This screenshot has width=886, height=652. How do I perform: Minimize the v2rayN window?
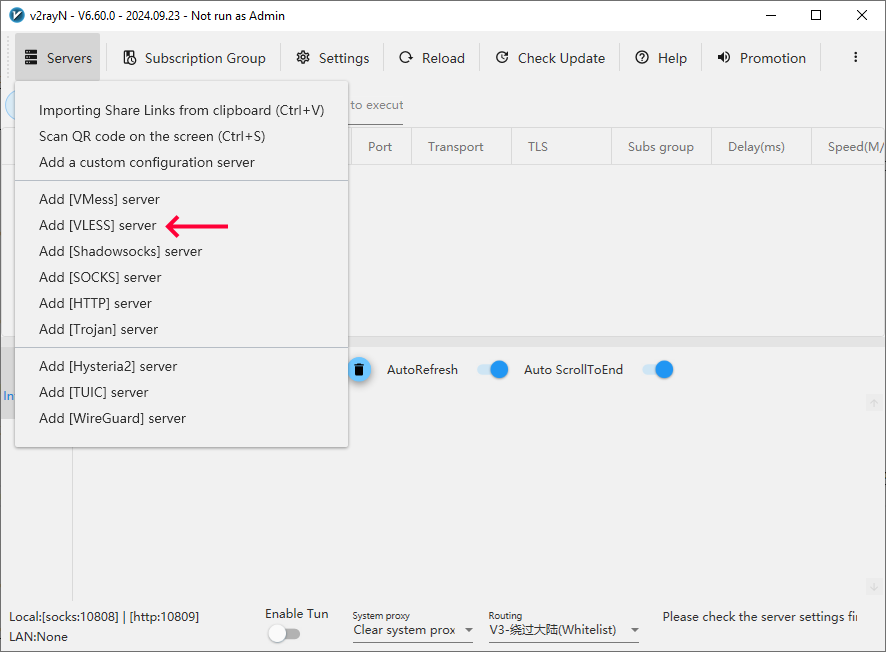tap(771, 15)
